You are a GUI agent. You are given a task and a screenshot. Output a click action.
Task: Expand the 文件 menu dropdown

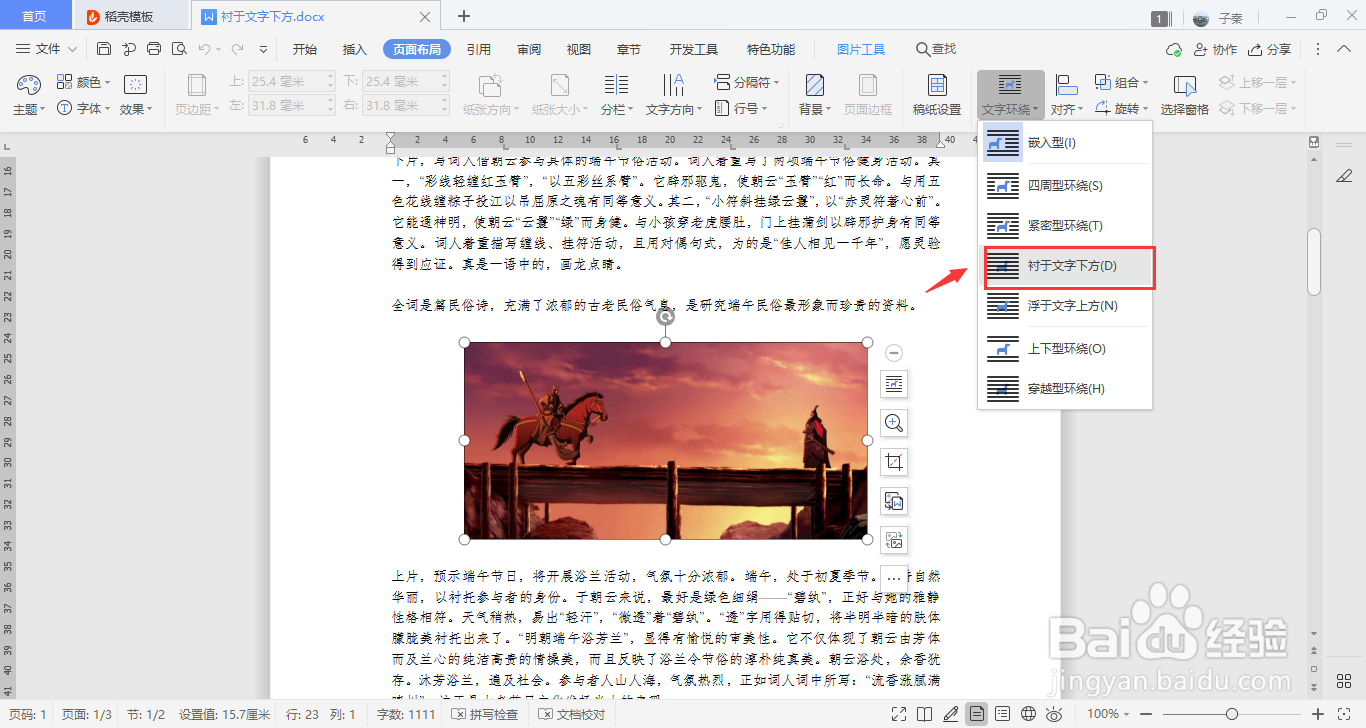coord(47,49)
